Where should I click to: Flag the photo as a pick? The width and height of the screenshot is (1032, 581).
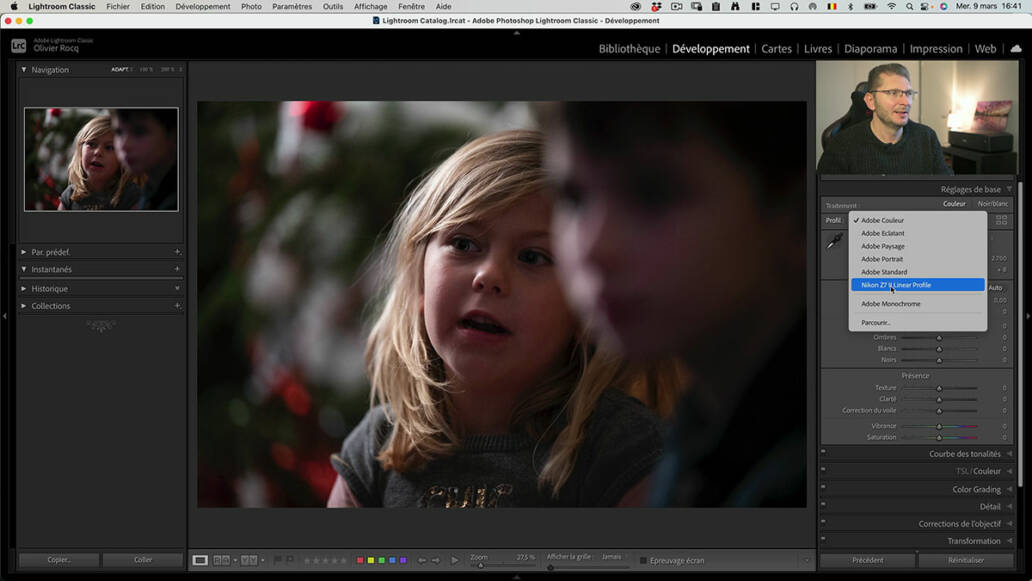tap(277, 559)
